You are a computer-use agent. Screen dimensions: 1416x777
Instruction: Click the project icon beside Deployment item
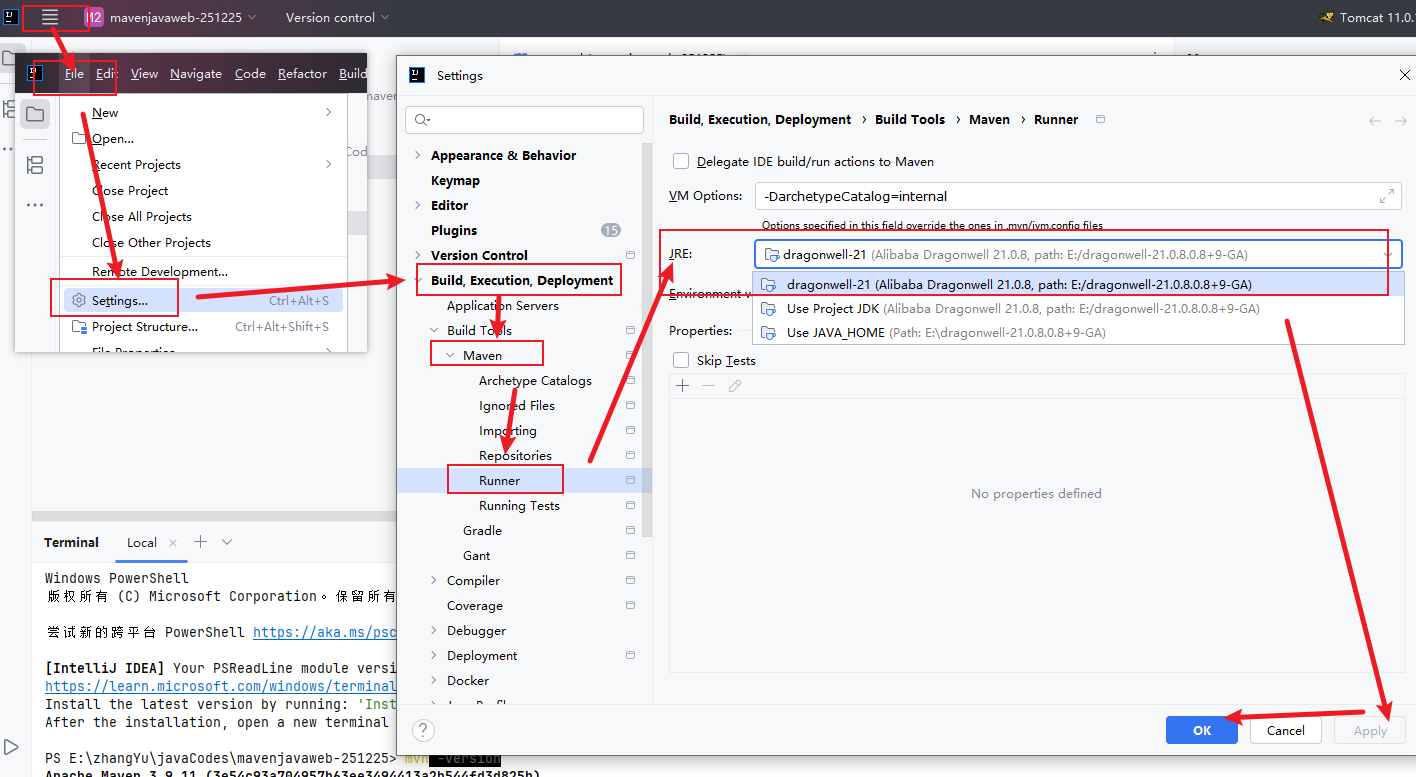[x=630, y=655]
